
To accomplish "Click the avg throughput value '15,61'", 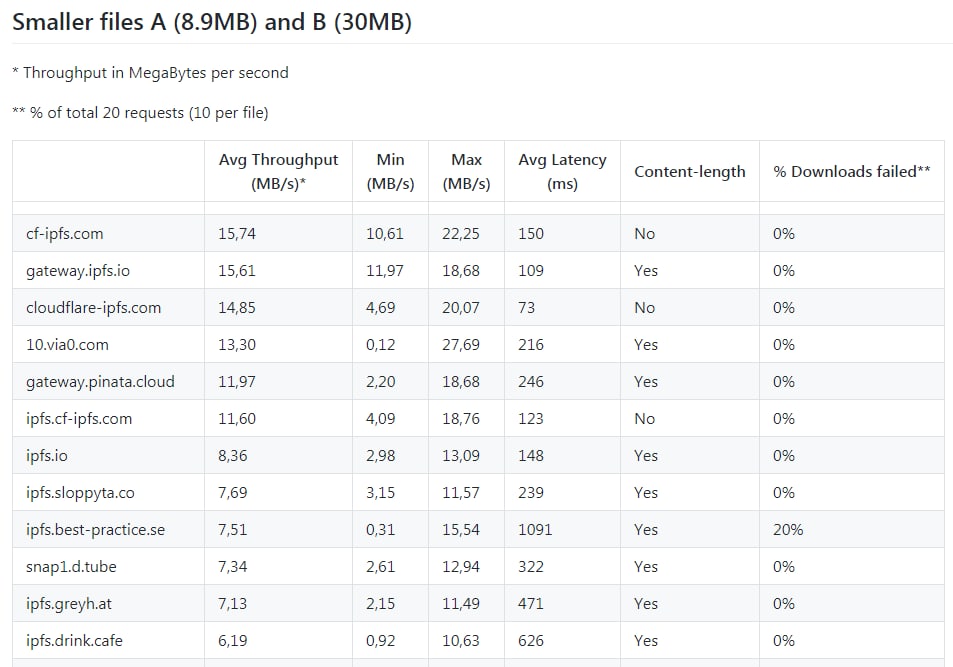I will point(237,271).
